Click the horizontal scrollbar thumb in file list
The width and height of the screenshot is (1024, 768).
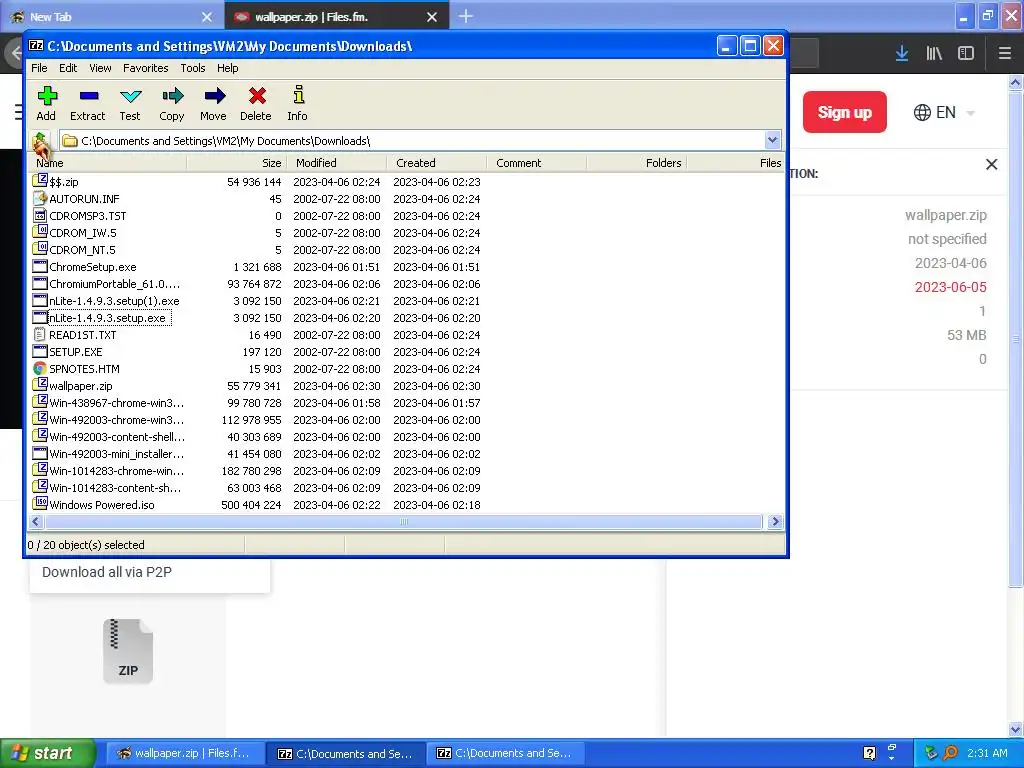[403, 521]
